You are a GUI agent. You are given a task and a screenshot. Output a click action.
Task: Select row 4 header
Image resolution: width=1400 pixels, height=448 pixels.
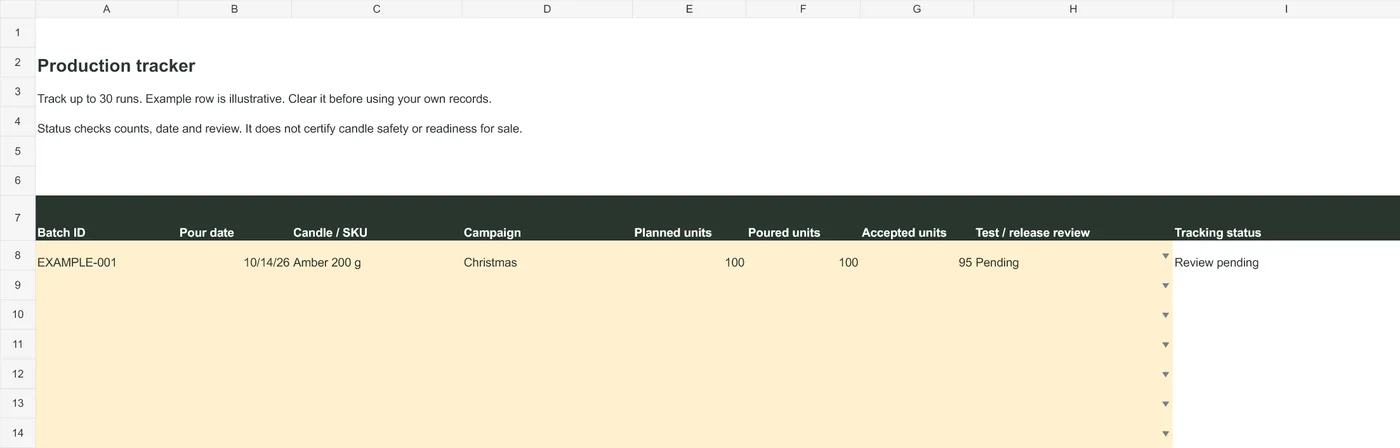(18, 122)
